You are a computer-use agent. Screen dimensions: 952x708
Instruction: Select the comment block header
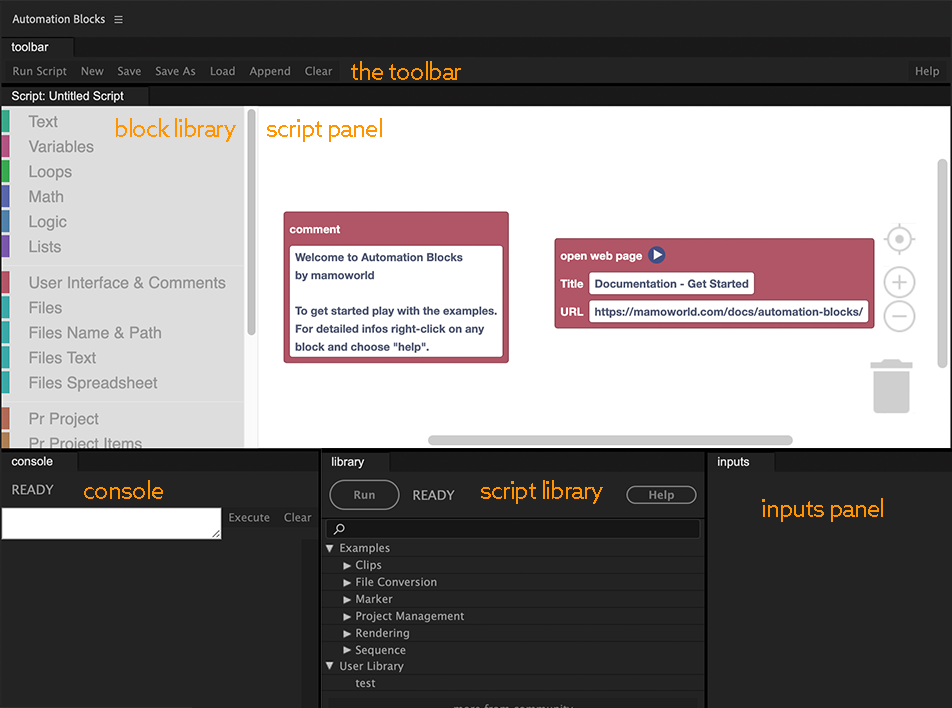tap(315, 230)
